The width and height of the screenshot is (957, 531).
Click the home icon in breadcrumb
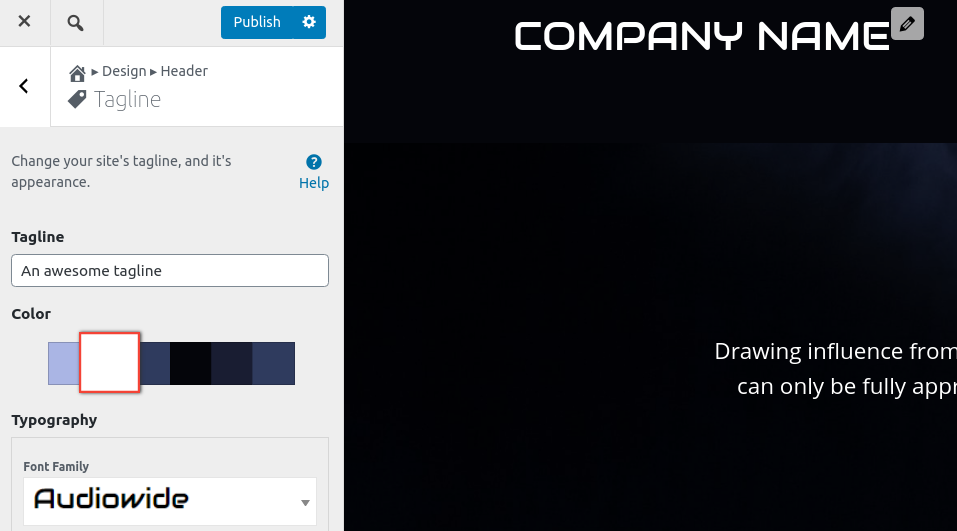(77, 74)
